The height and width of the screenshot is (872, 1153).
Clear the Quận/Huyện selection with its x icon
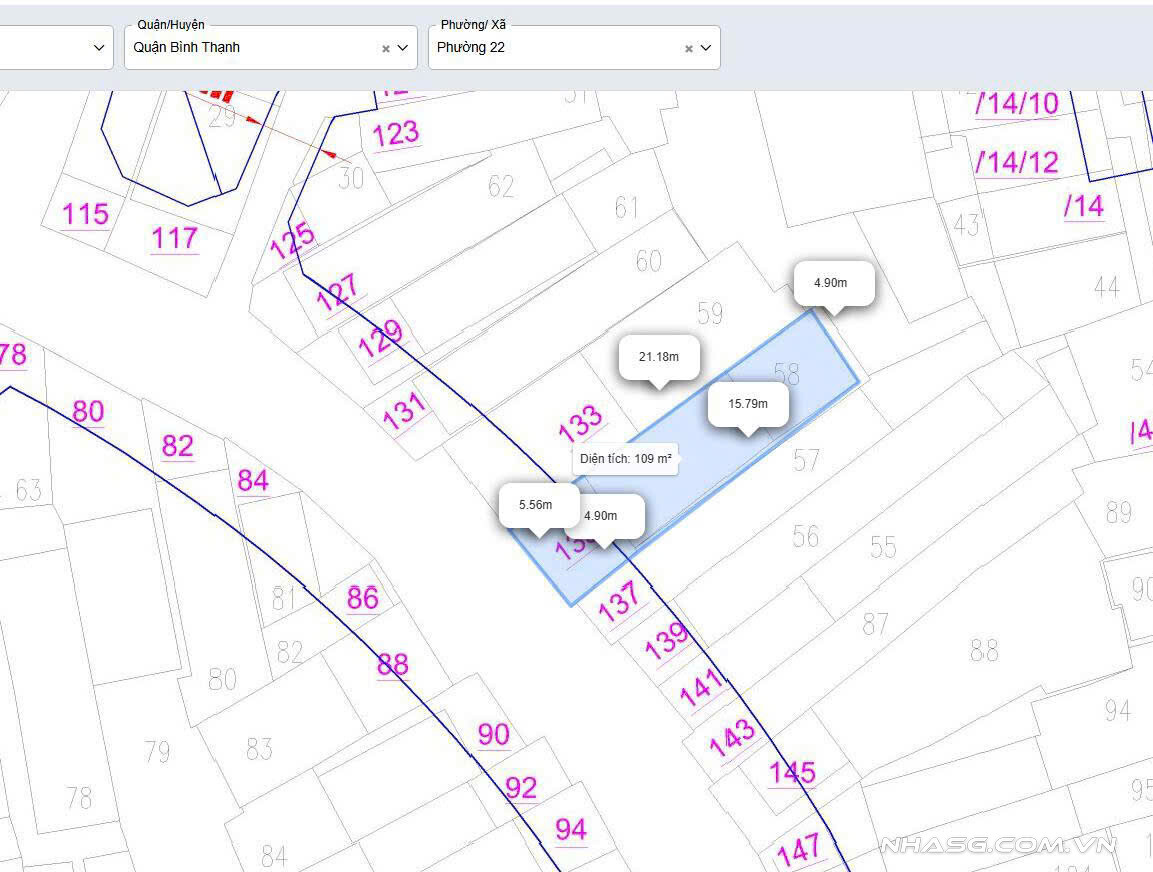[386, 48]
